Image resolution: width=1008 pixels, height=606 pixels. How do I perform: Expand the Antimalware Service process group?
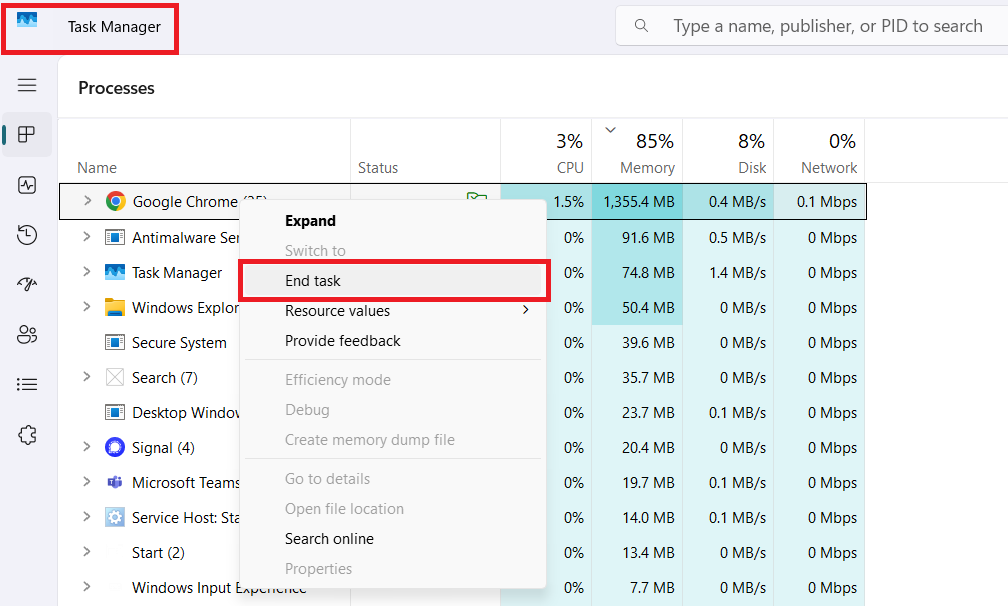point(87,237)
